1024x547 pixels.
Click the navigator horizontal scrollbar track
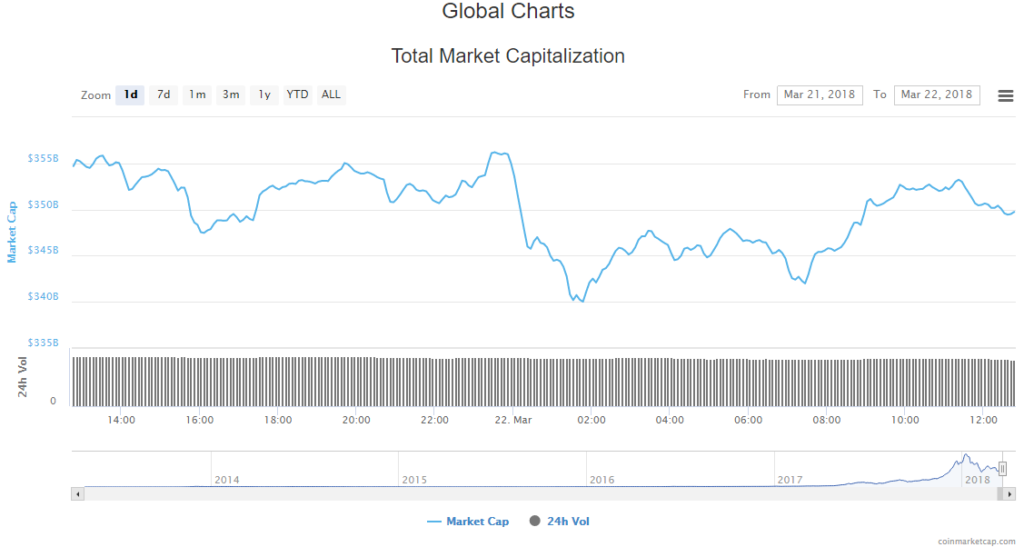[500, 493]
